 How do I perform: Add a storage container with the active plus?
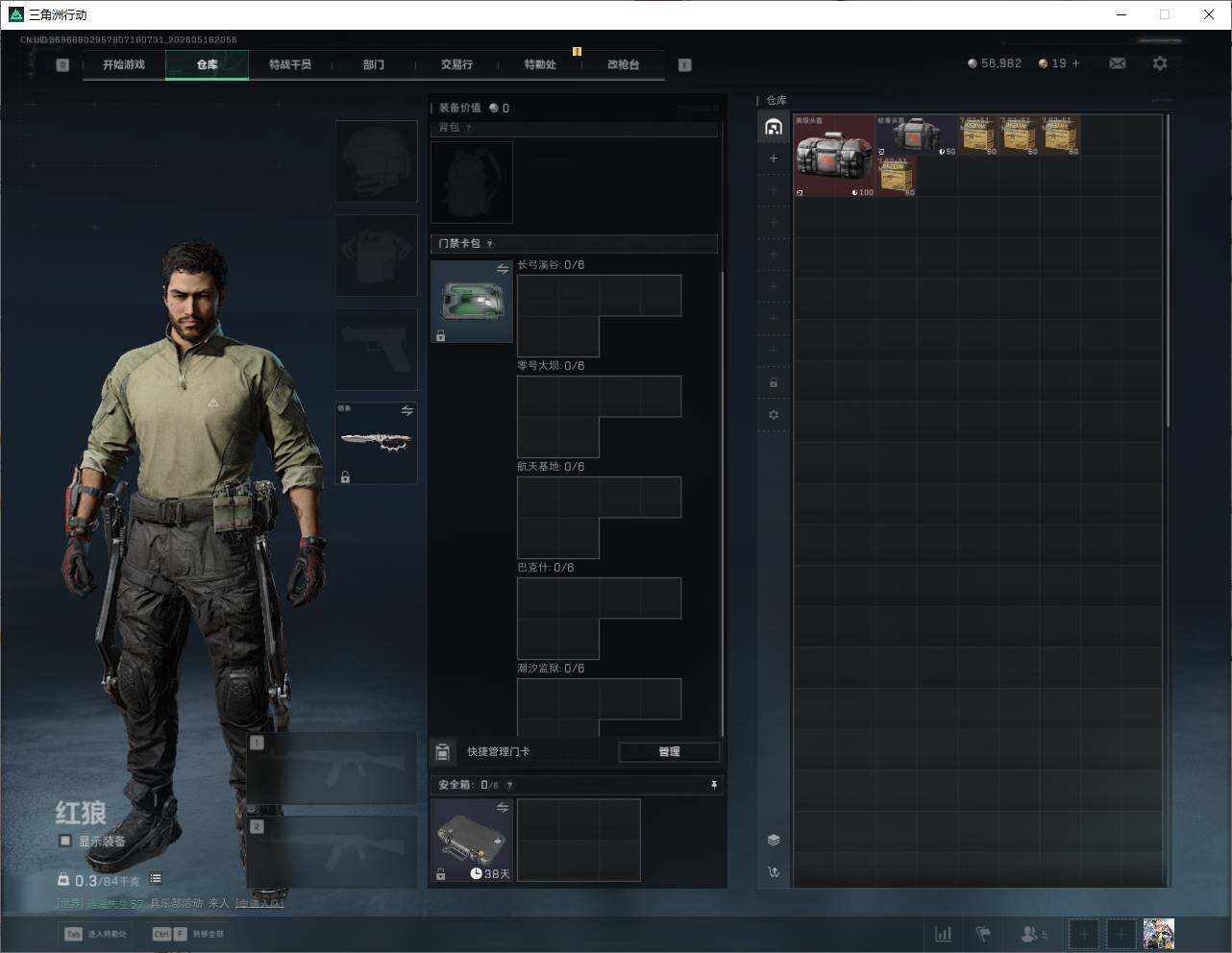pos(774,159)
